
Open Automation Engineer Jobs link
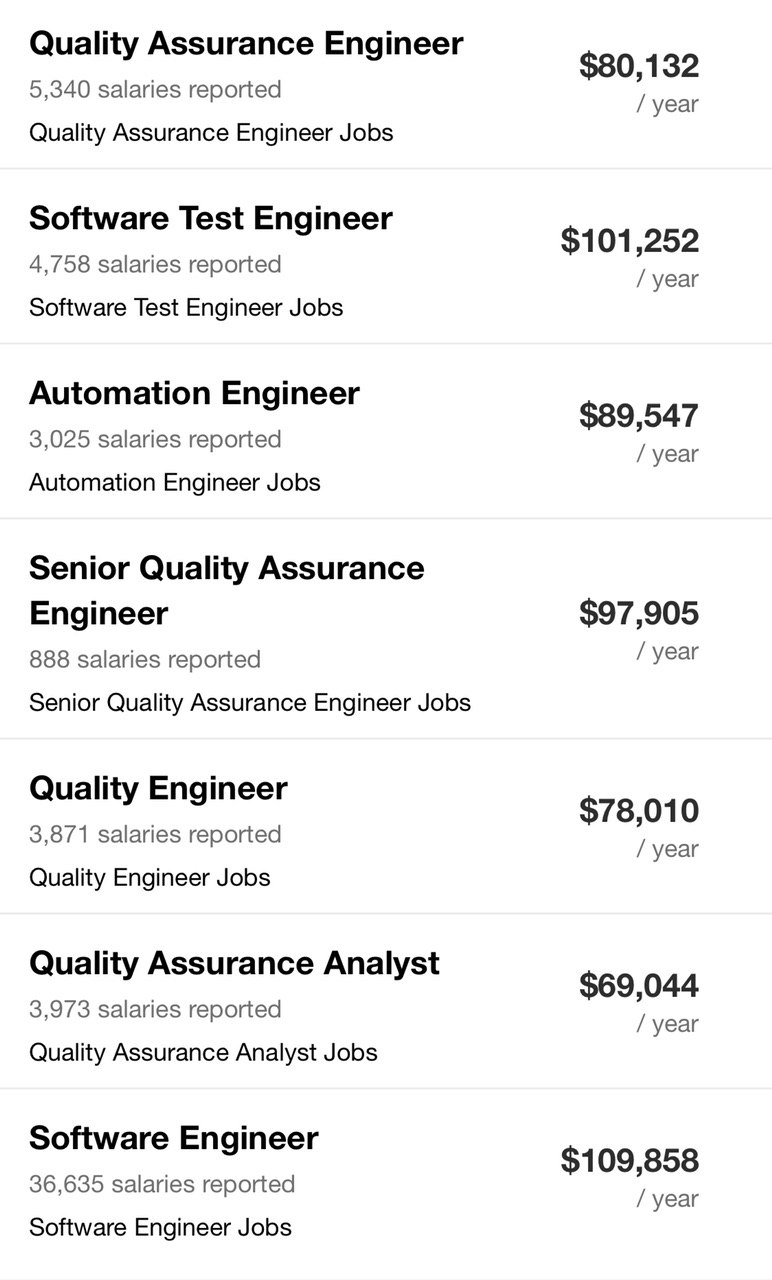(175, 482)
